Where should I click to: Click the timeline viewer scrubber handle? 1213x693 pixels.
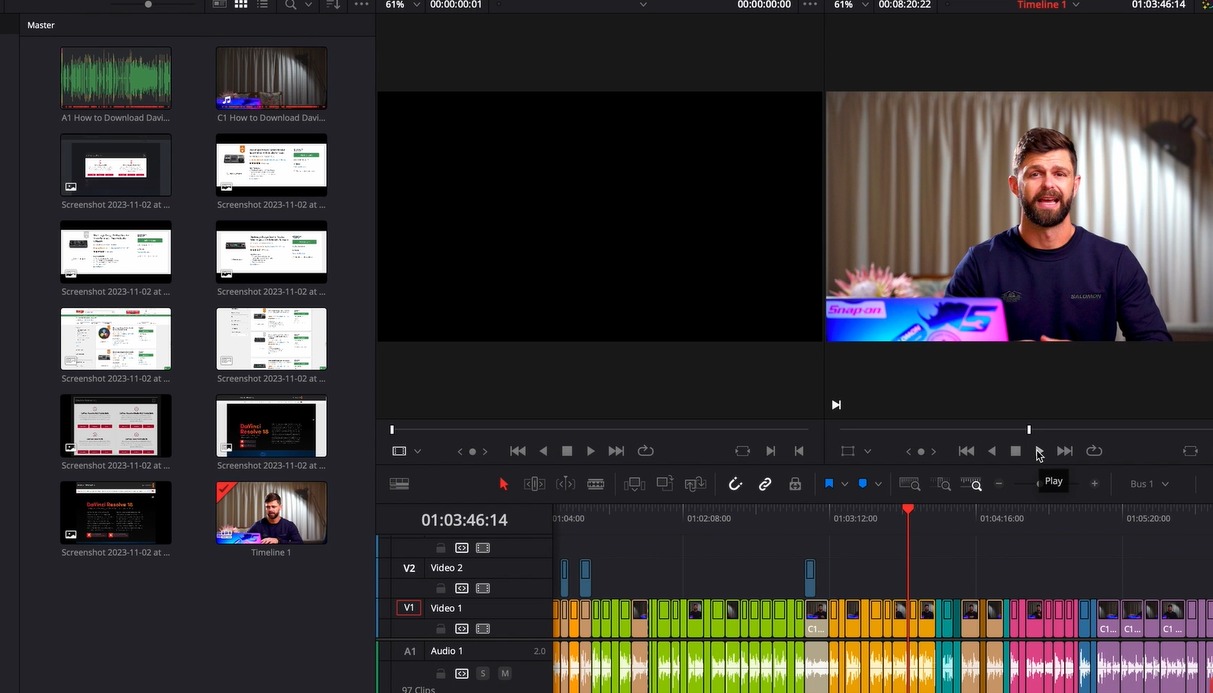[1029, 430]
